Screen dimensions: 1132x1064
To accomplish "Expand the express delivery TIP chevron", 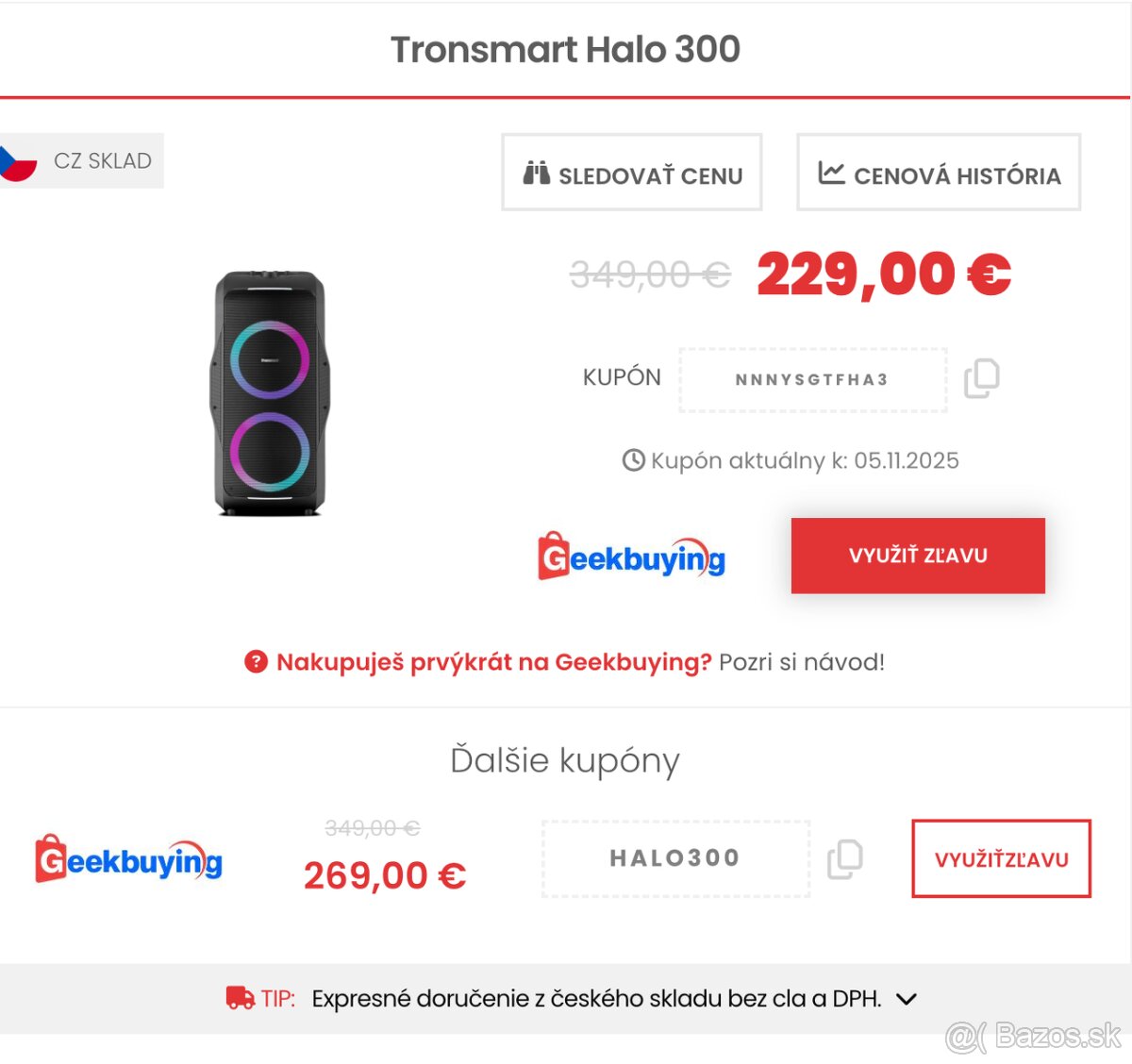I will point(907,998).
